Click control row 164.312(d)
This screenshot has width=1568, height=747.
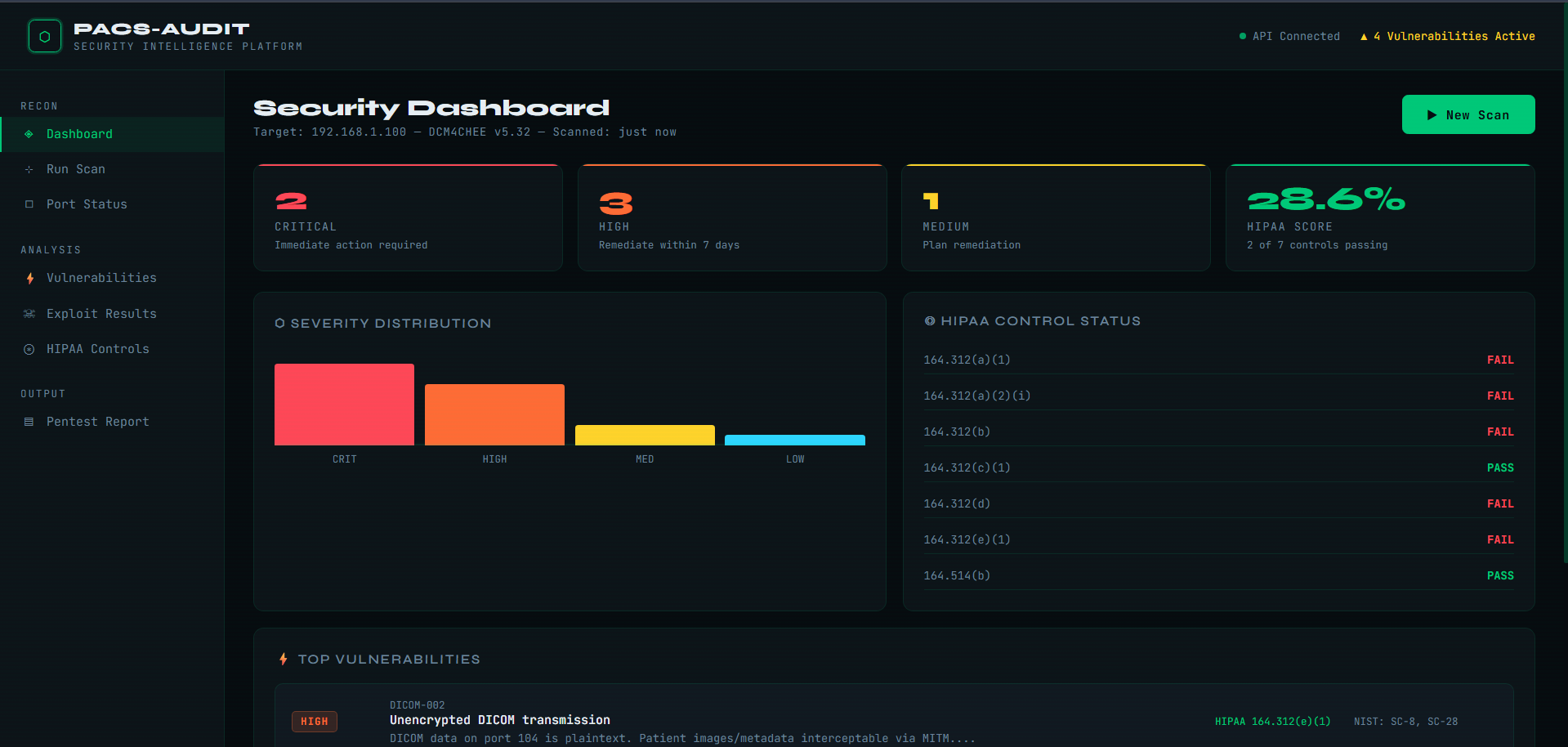click(x=1218, y=503)
